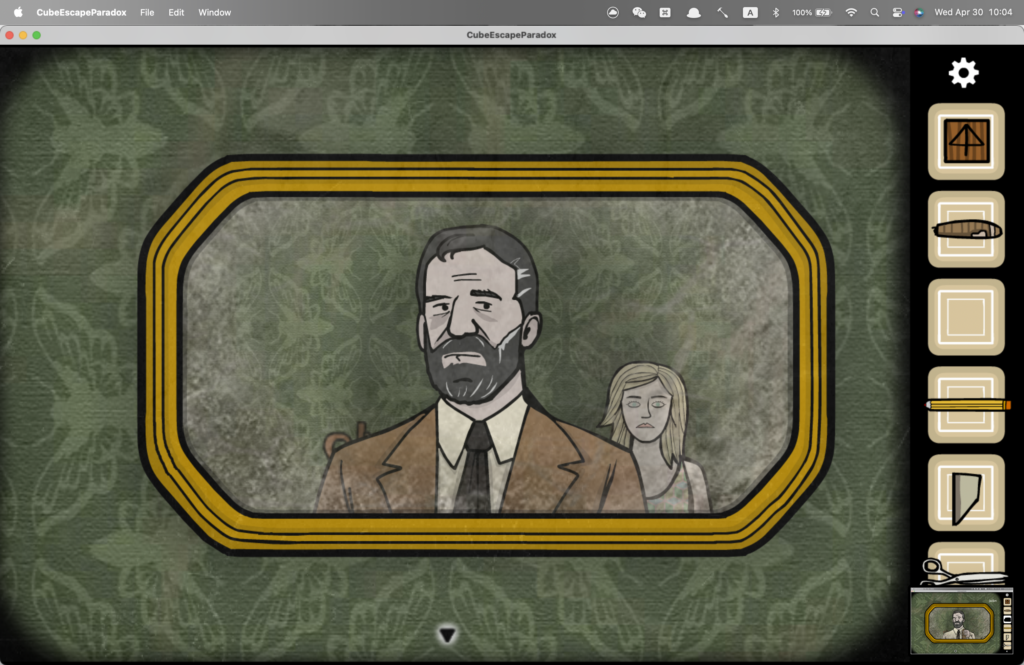Open the game settings gear
Screen dimensions: 1024x665
click(x=964, y=73)
